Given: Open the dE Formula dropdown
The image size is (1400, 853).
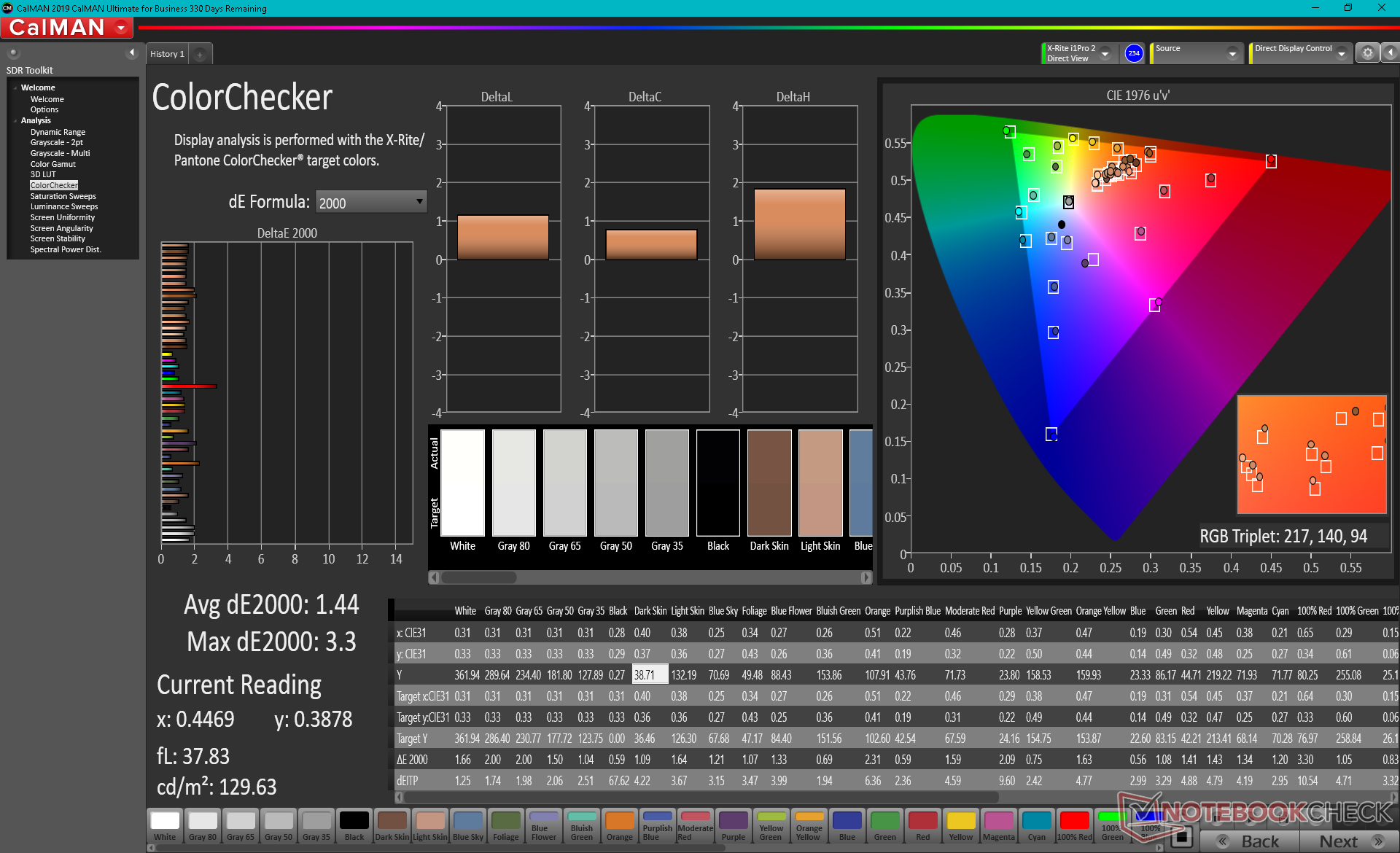Looking at the screenshot, I should click(x=370, y=202).
